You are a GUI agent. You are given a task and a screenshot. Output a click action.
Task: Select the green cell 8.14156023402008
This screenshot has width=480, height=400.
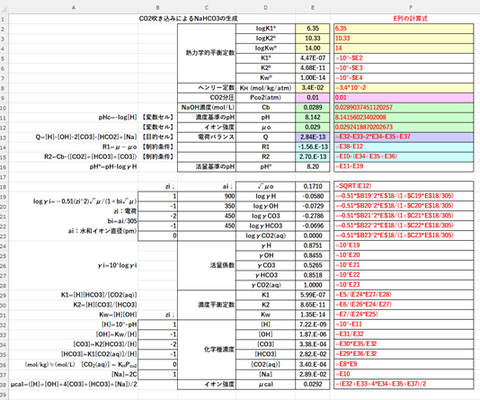tap(404, 117)
